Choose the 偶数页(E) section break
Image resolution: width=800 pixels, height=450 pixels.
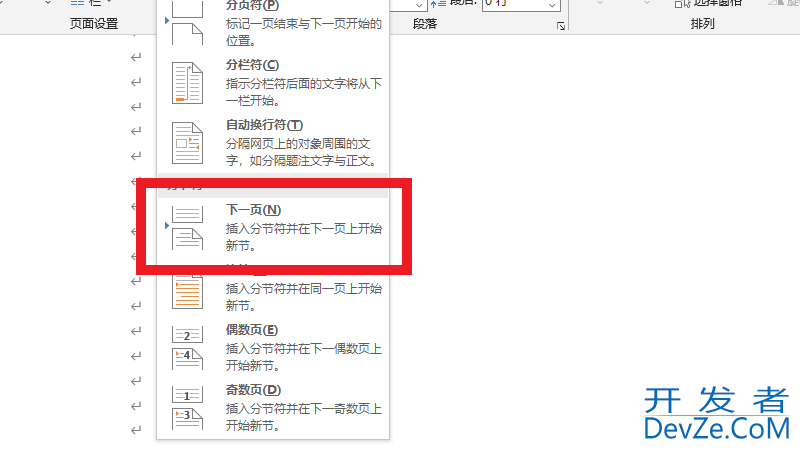(x=273, y=348)
